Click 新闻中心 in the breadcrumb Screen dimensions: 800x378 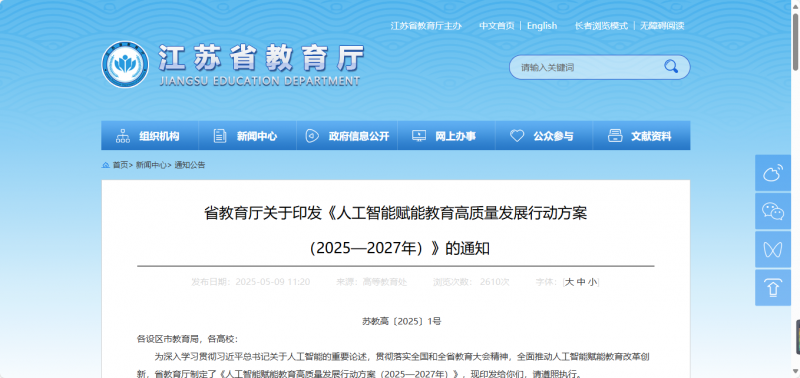[151, 165]
